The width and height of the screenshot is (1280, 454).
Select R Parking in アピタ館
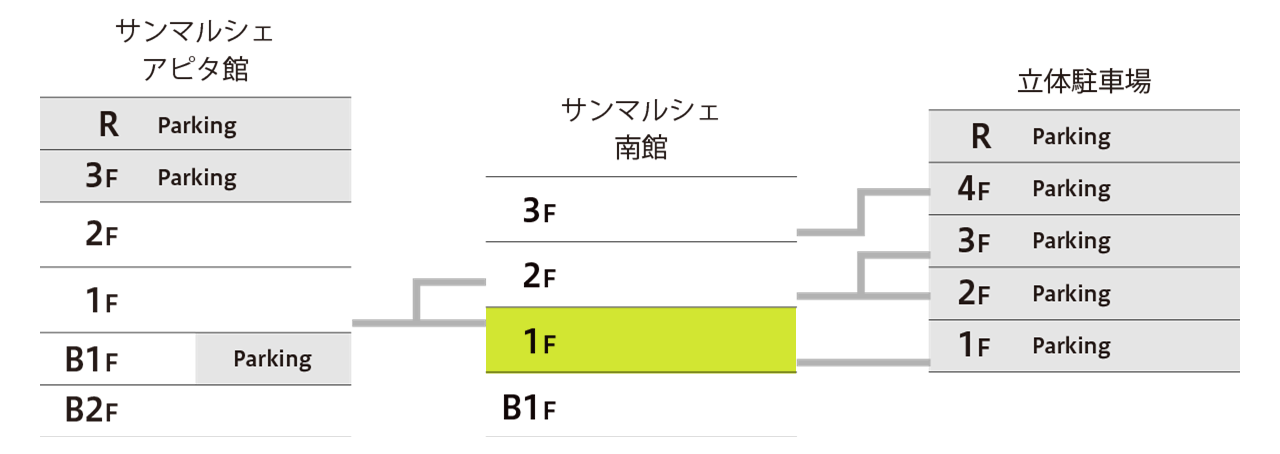(x=196, y=124)
